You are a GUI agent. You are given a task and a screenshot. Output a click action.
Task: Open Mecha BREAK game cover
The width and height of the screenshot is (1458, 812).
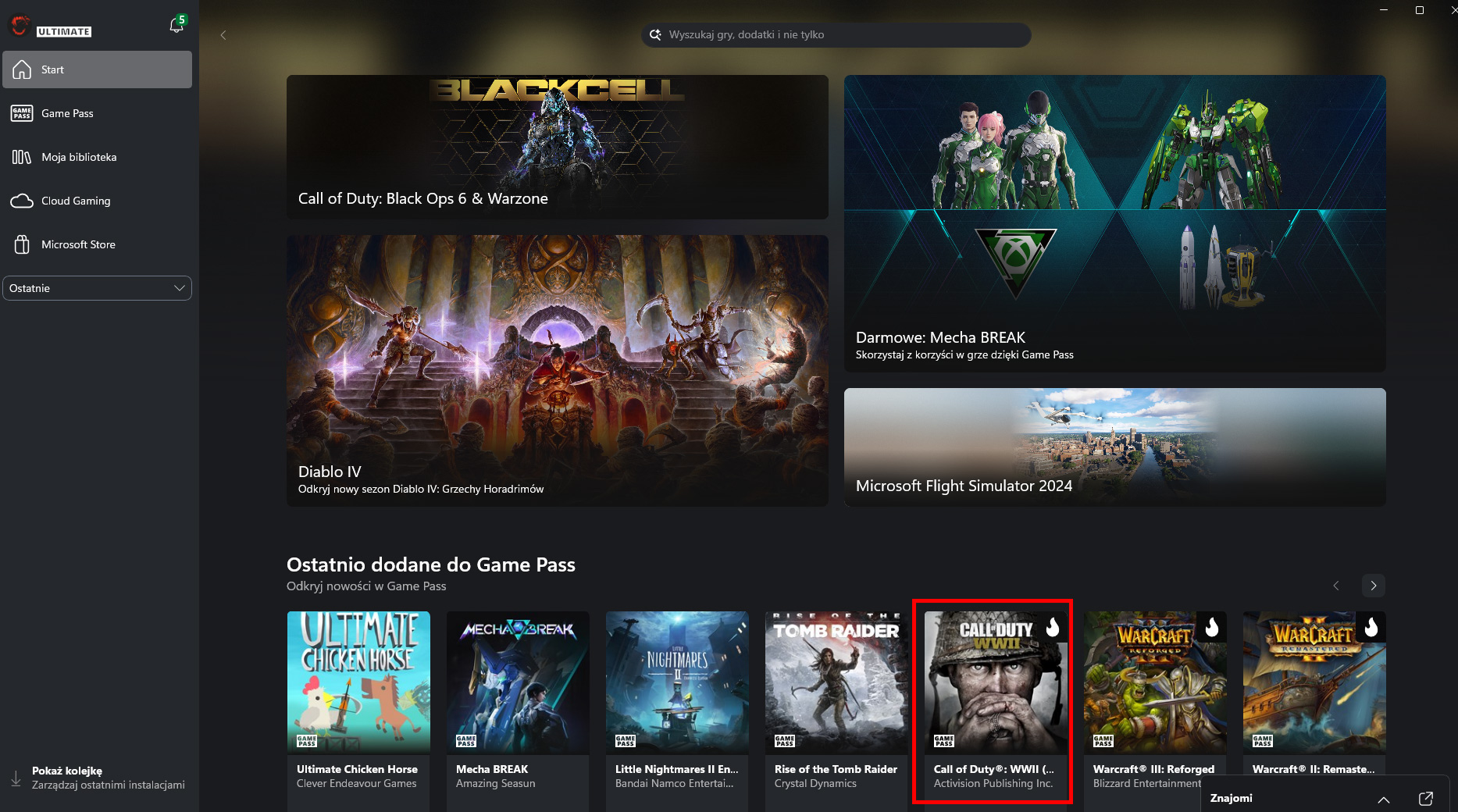518,682
